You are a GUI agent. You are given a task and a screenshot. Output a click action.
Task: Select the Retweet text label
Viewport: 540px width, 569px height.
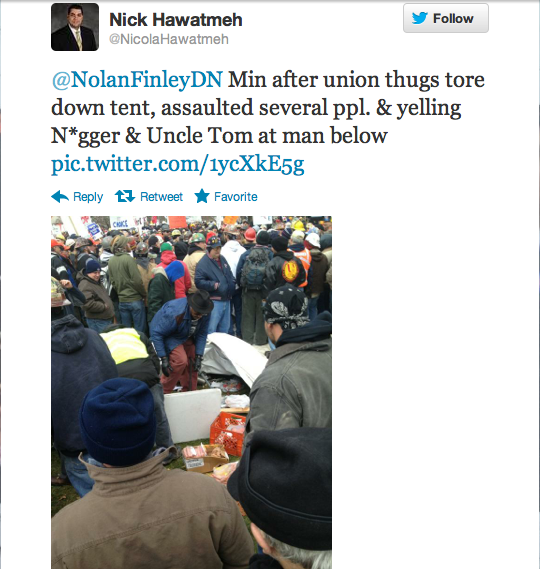(161, 197)
